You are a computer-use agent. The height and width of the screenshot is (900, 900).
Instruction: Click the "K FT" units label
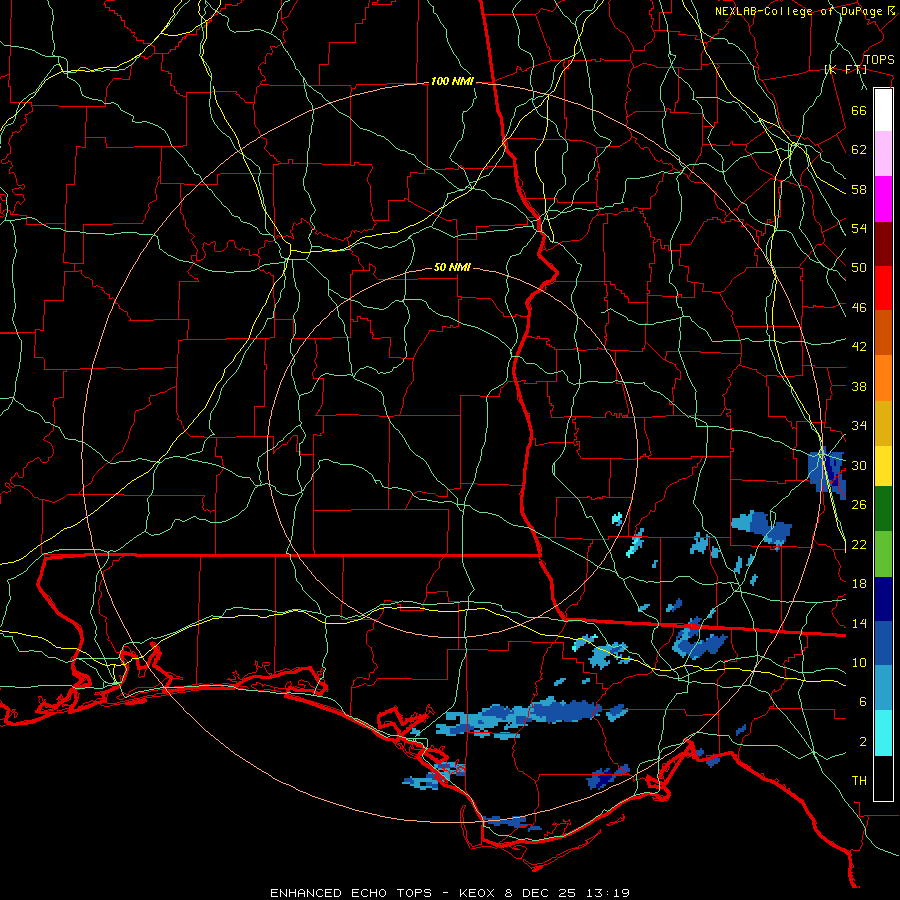pyautogui.click(x=845, y=70)
